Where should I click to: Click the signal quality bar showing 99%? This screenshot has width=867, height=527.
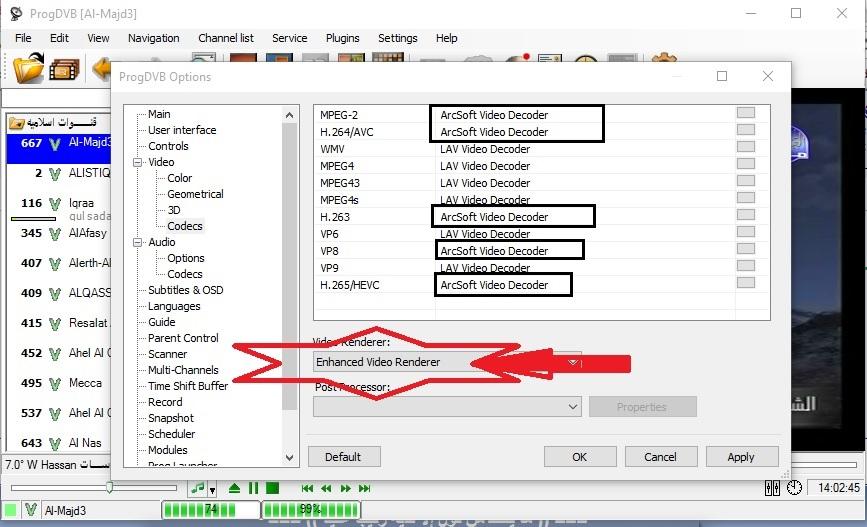[x=311, y=510]
